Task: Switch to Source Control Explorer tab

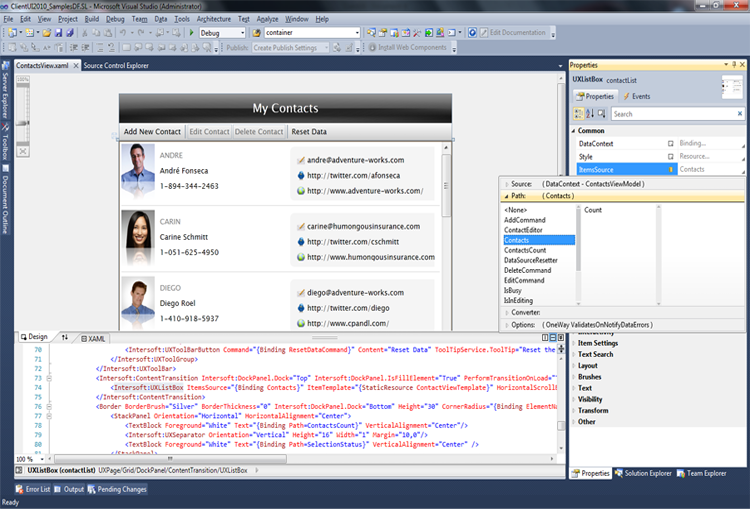Action: click(116, 66)
